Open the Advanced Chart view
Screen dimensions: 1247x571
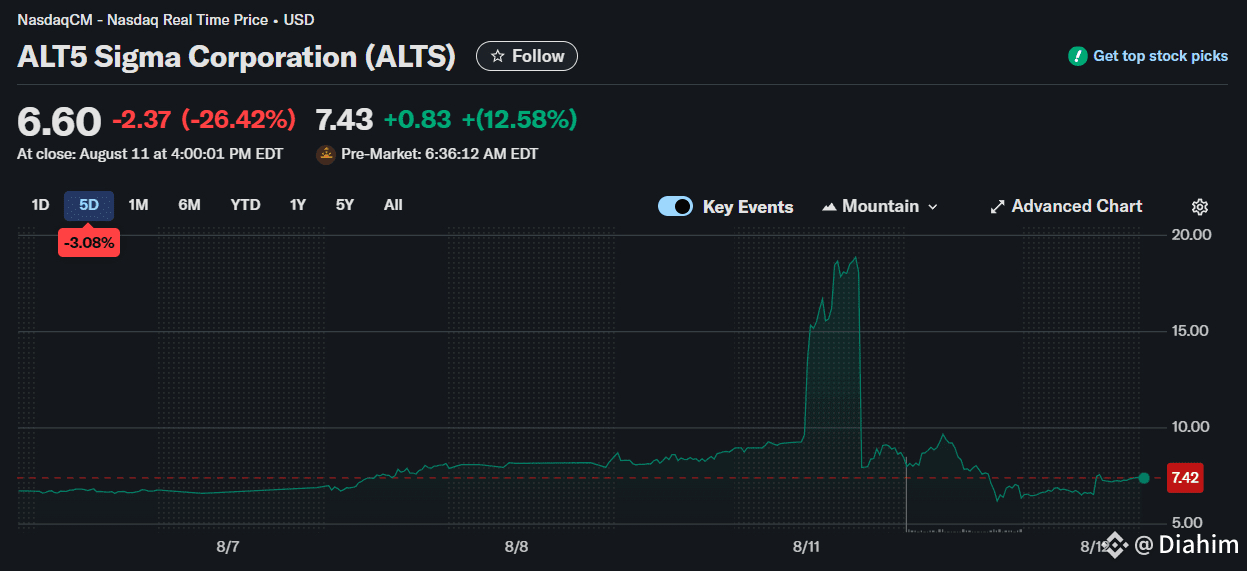[1076, 207]
